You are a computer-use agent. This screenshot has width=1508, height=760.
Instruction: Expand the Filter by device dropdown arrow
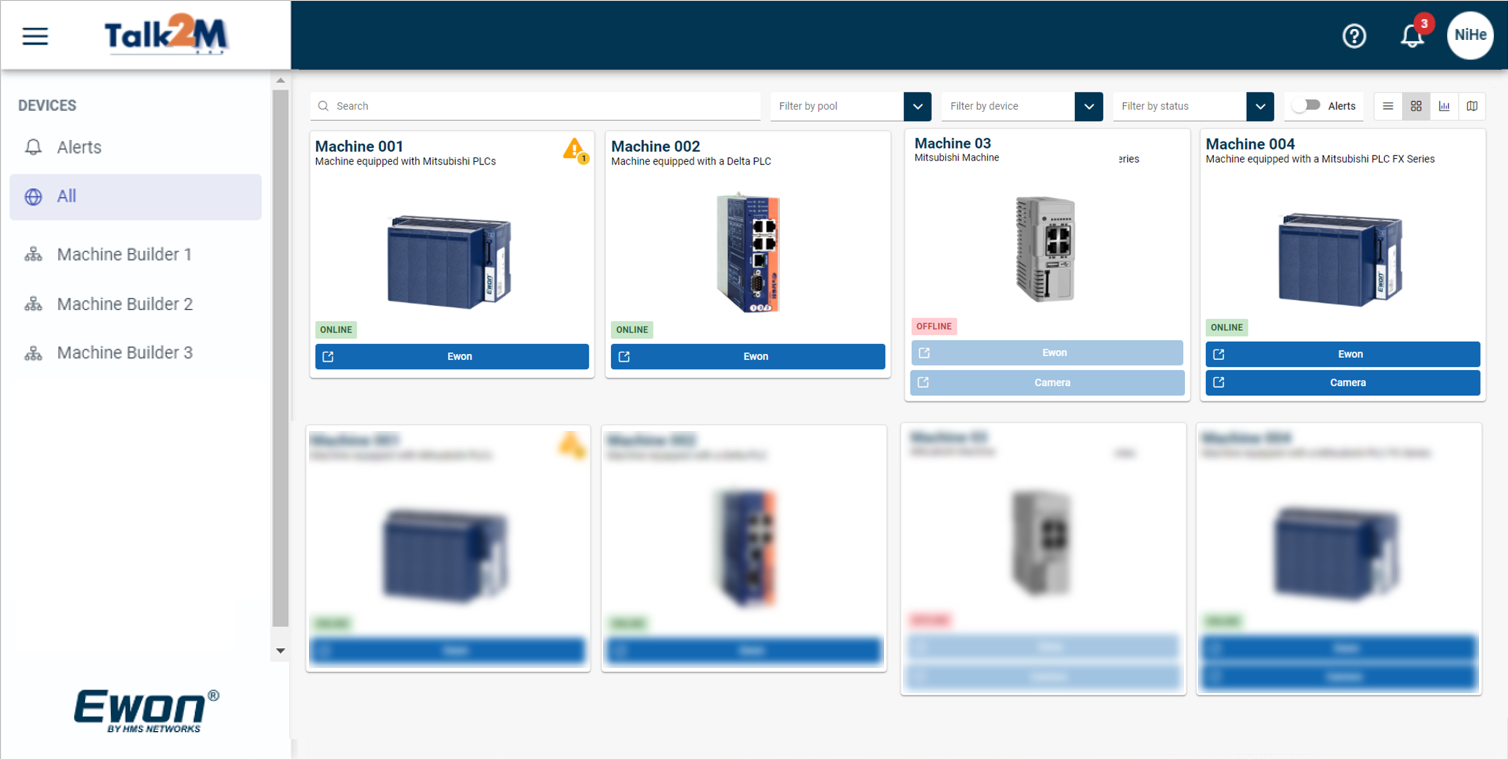1089,106
